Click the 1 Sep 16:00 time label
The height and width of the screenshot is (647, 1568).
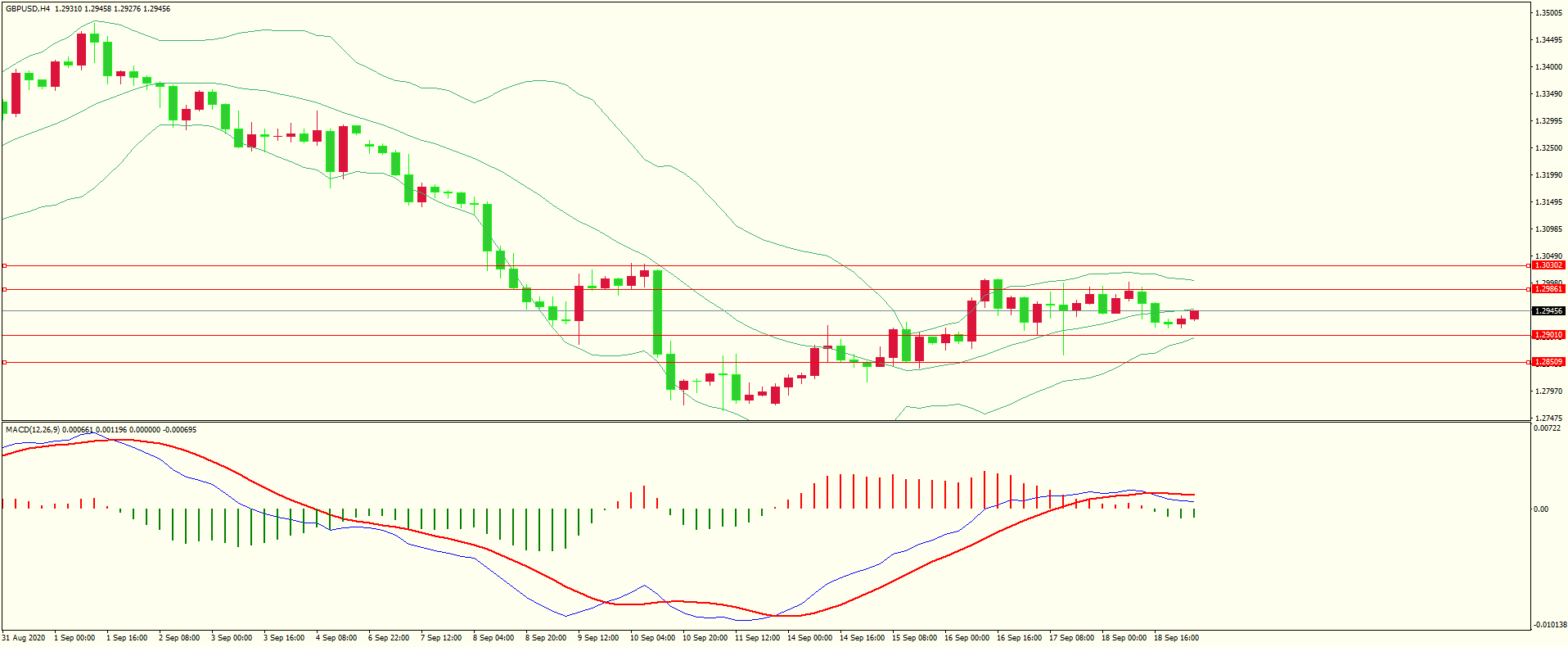click(127, 638)
